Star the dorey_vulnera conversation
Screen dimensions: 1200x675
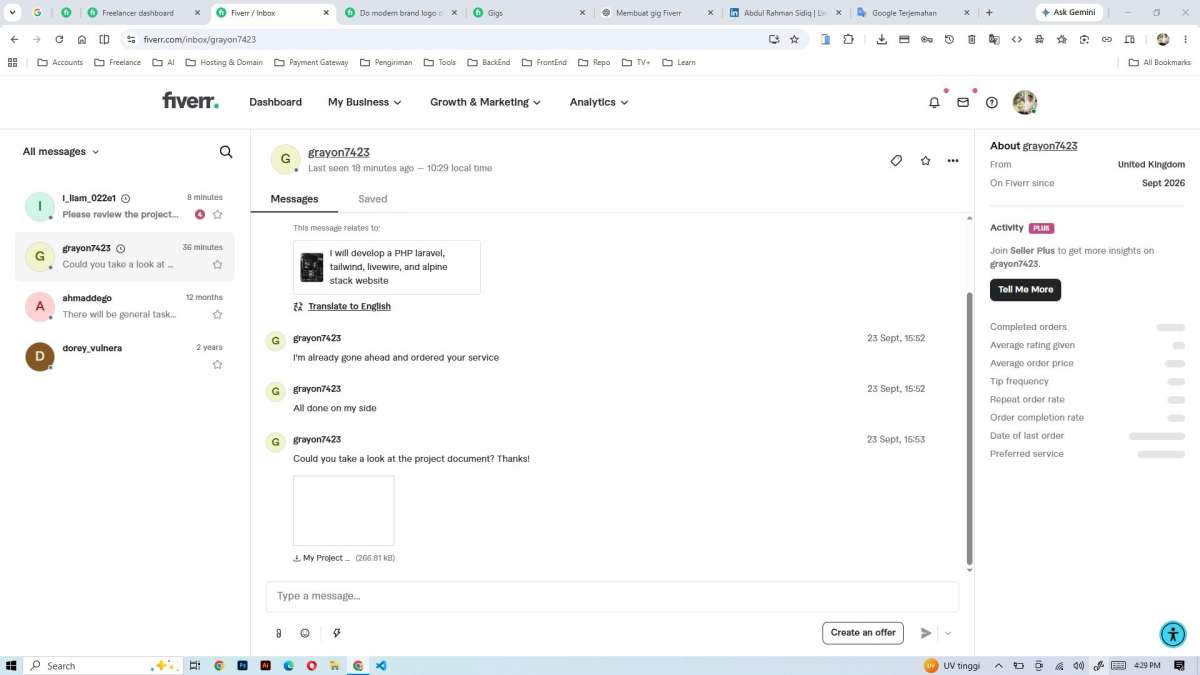coord(217,364)
